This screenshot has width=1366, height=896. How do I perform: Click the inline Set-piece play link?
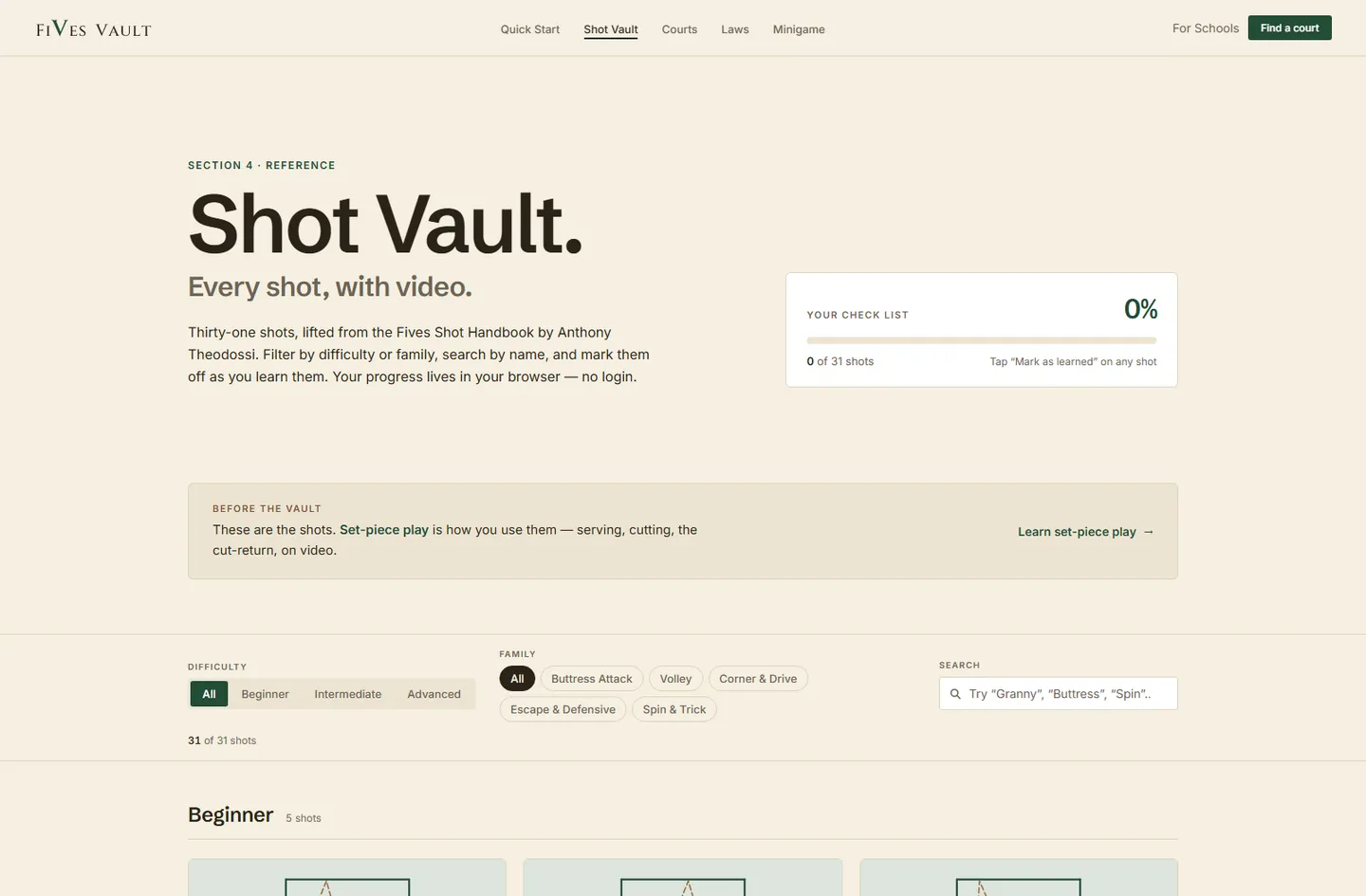tap(384, 530)
